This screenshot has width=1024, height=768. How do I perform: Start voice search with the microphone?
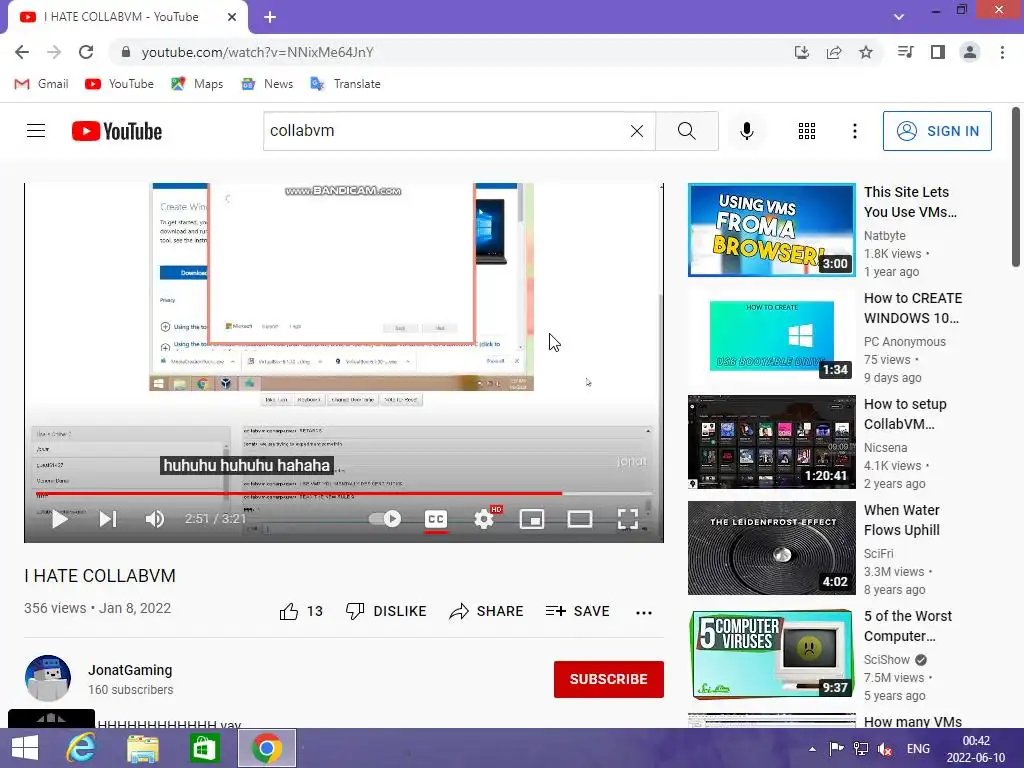(747, 131)
